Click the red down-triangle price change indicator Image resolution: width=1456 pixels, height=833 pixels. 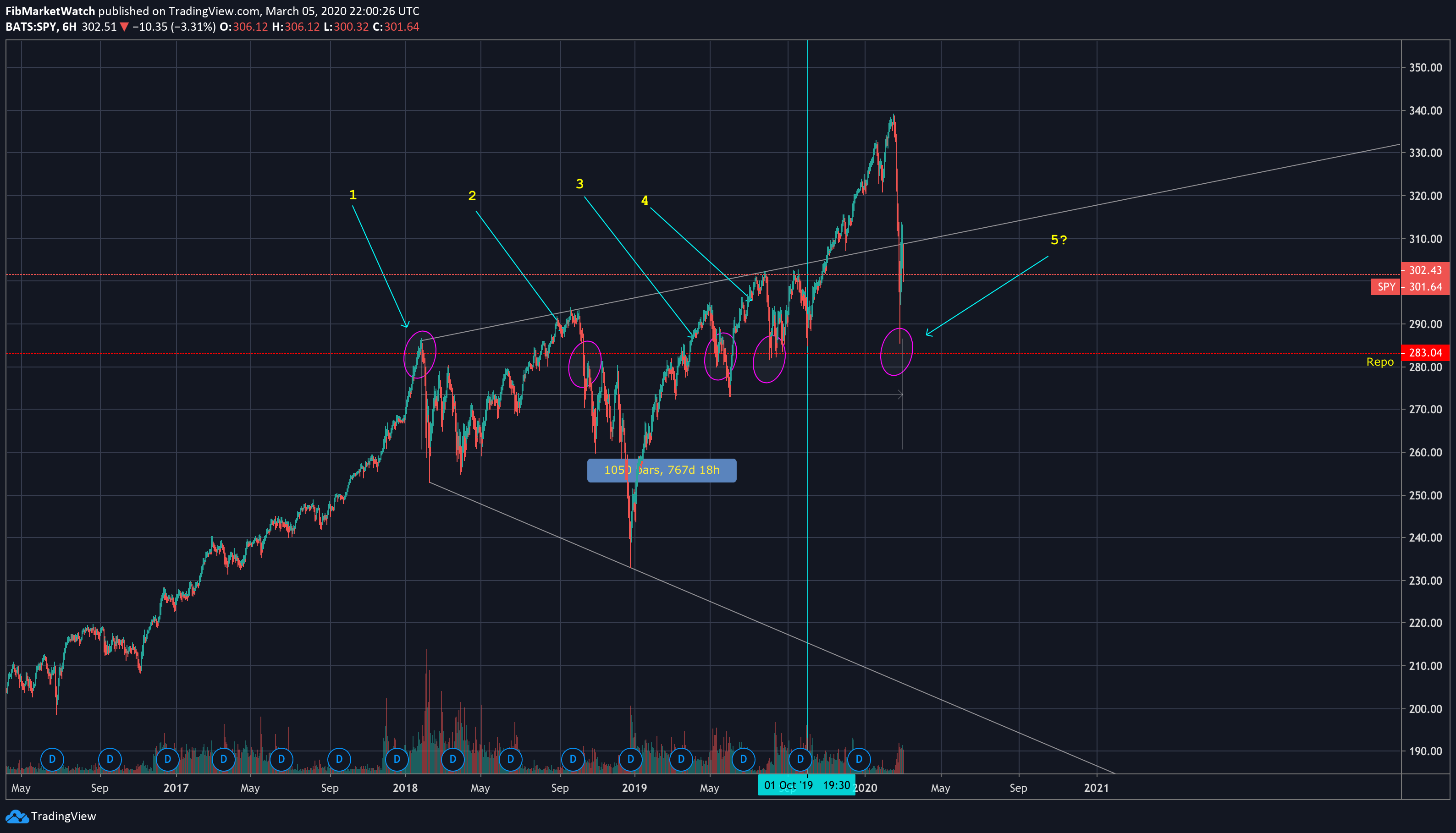click(124, 27)
